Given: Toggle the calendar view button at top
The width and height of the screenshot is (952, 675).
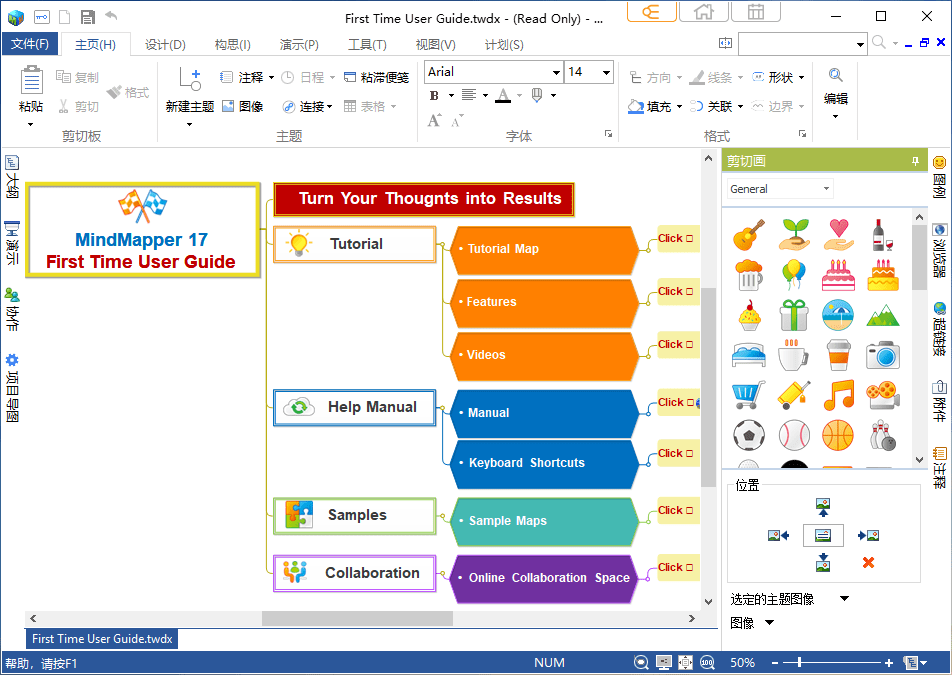Looking at the screenshot, I should [756, 11].
